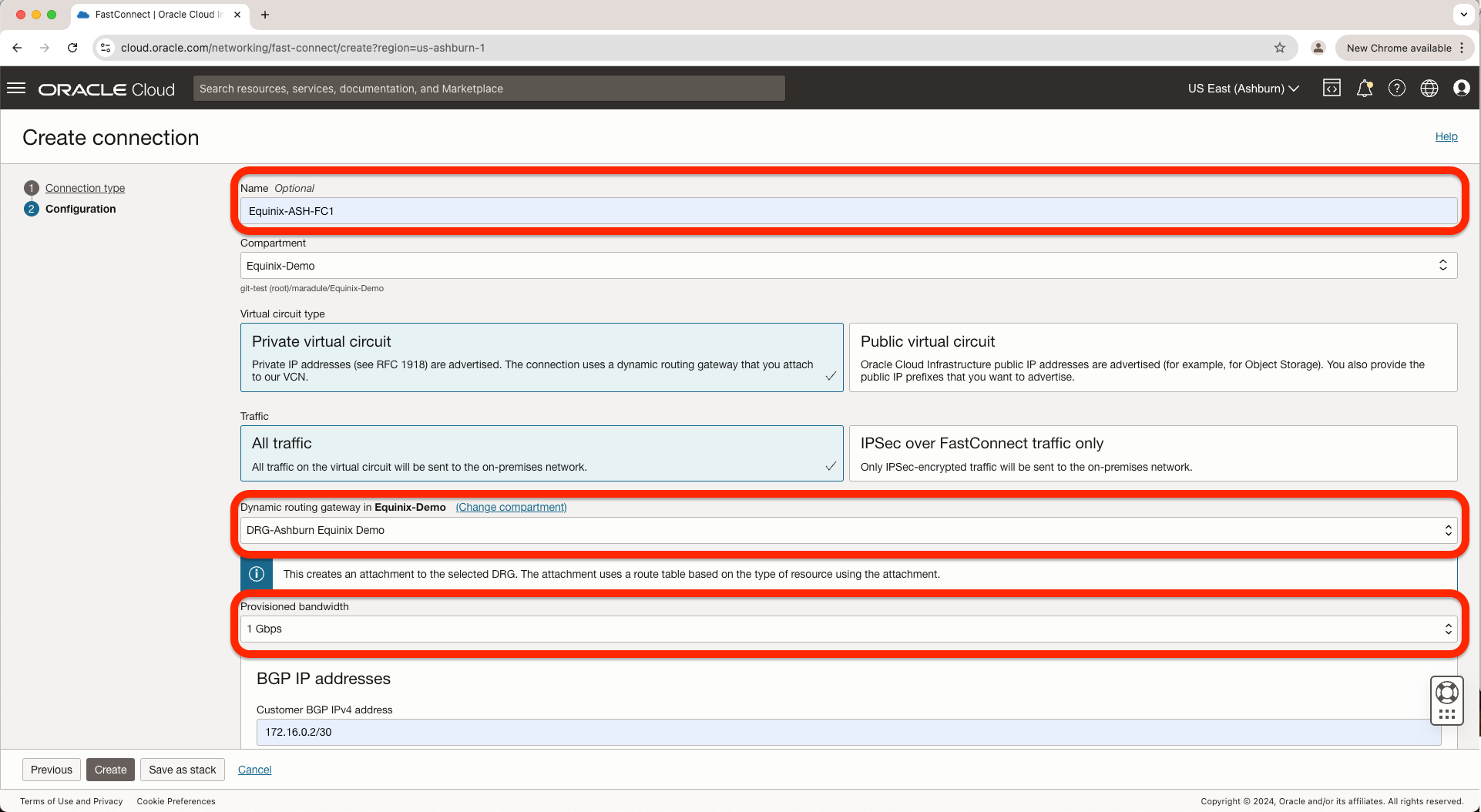Click the floating support lifebuoy icon
This screenshot has width=1481, height=812.
click(x=1446, y=693)
